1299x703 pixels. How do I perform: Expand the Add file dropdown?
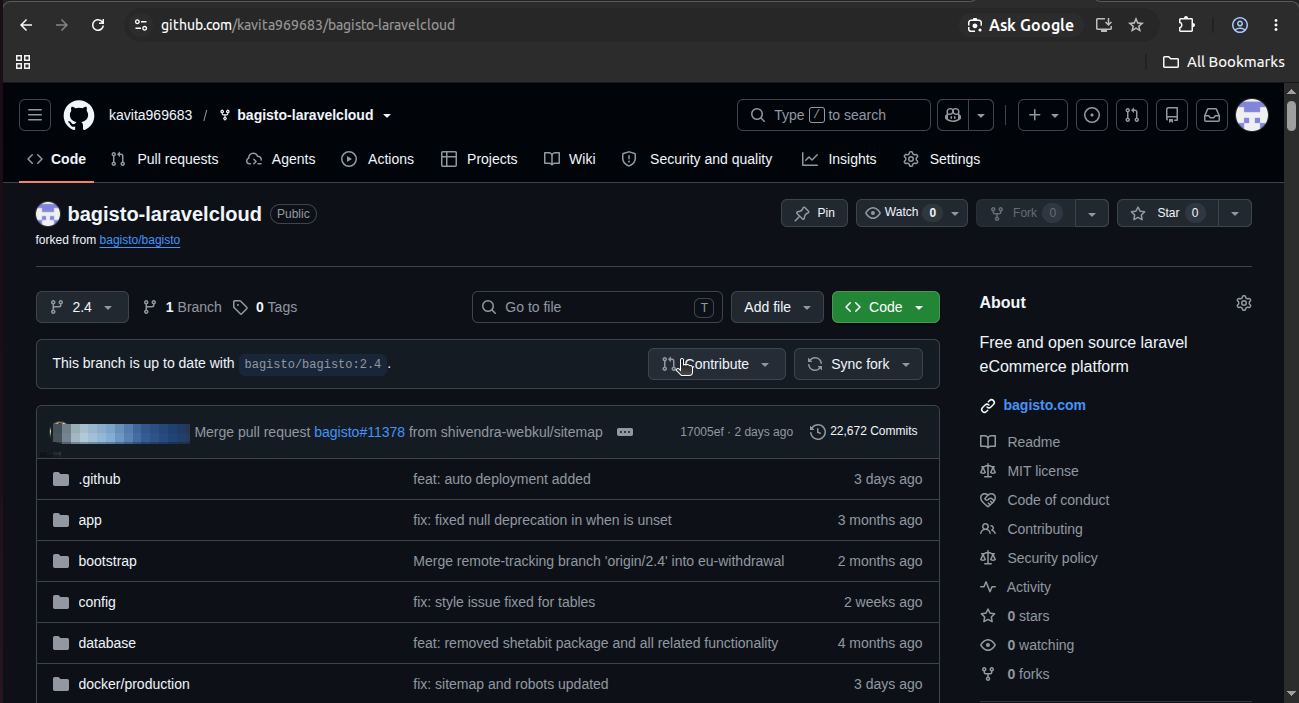point(777,307)
